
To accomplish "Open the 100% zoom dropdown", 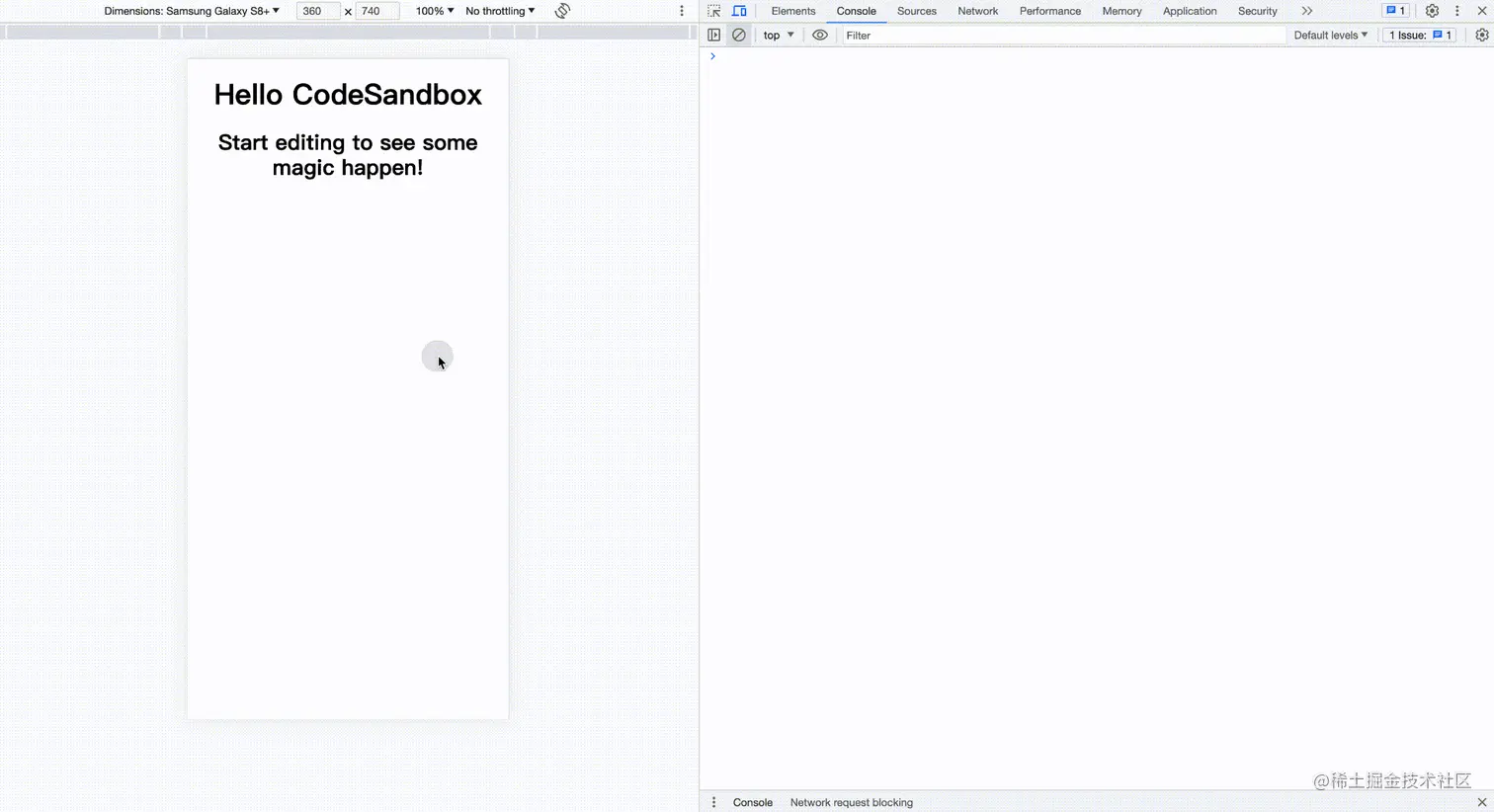I will (x=435, y=11).
